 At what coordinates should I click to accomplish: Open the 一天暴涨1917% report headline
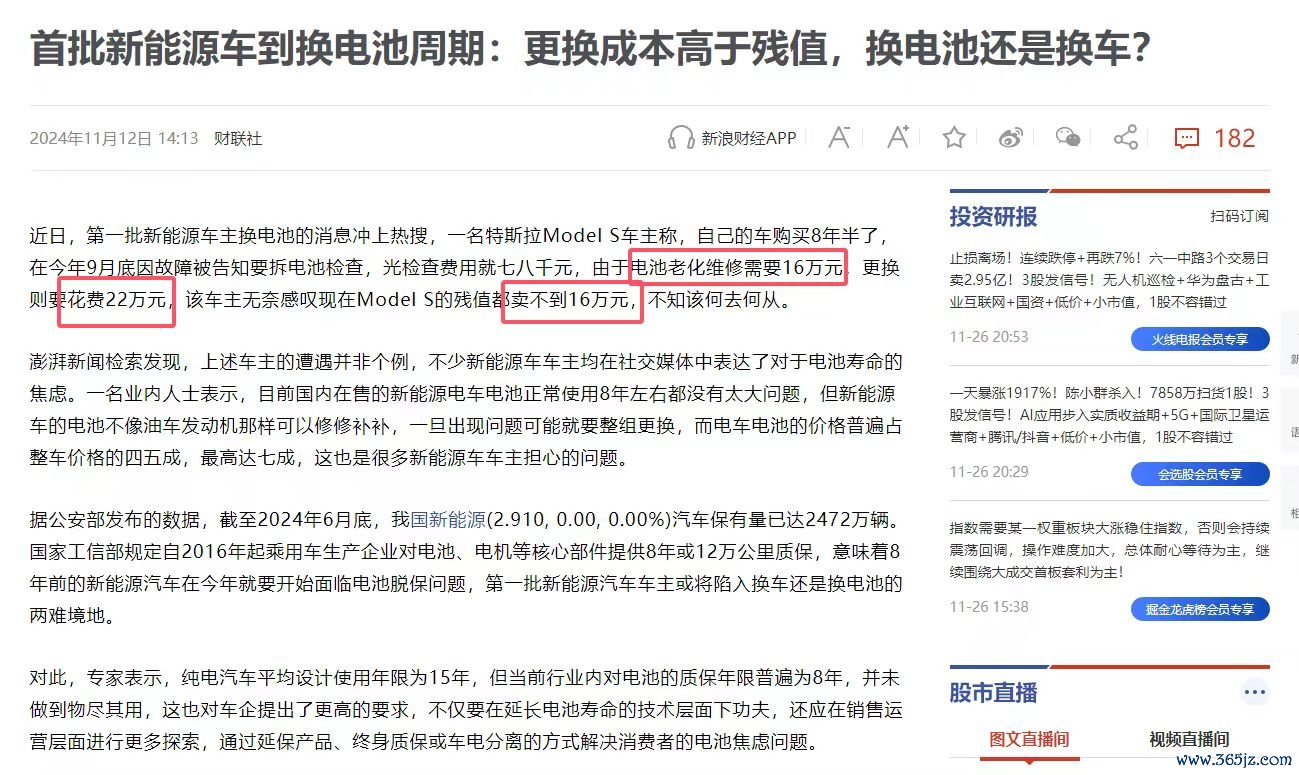pyautogui.click(x=1109, y=414)
